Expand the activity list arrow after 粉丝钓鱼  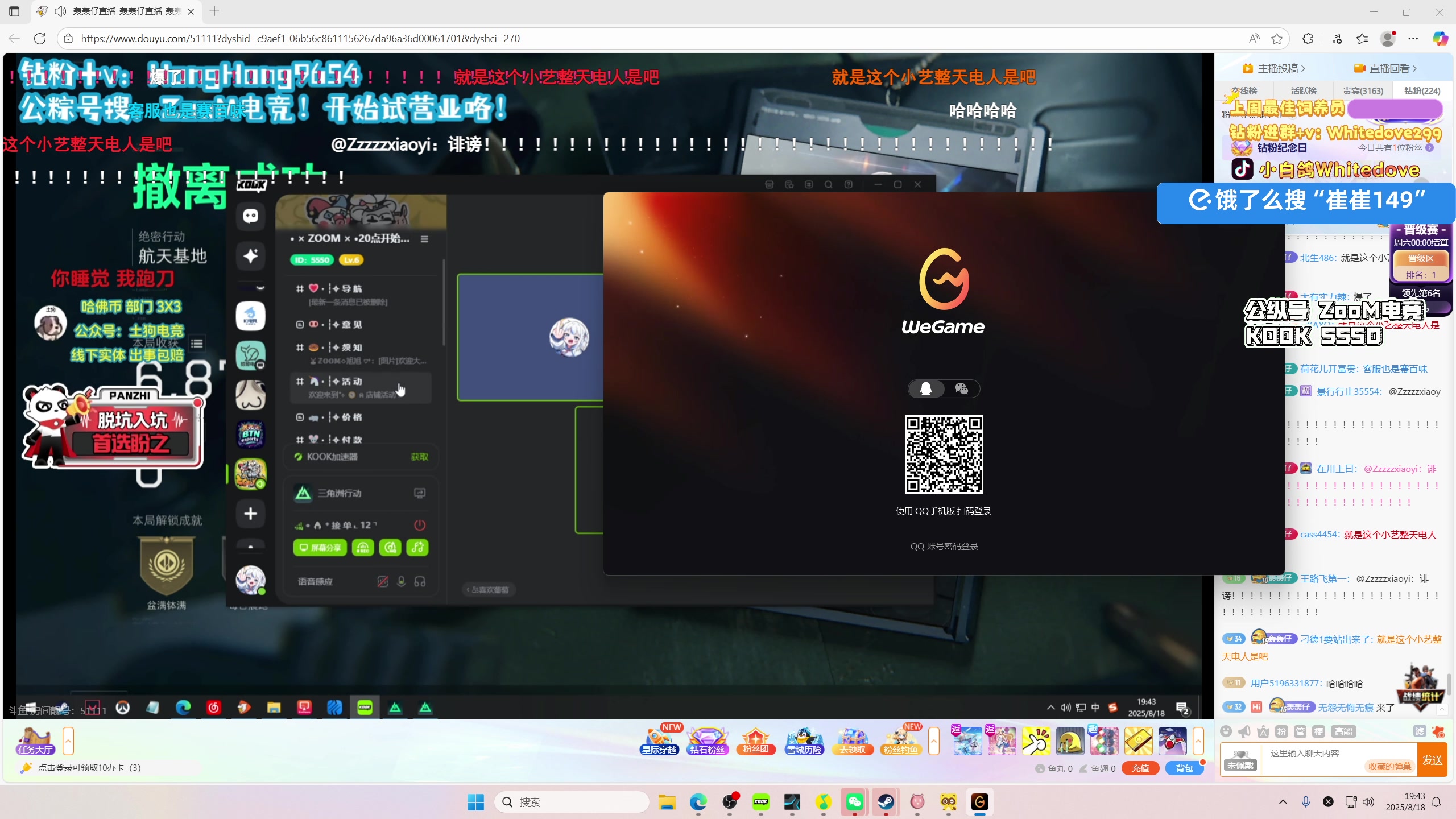tap(934, 741)
